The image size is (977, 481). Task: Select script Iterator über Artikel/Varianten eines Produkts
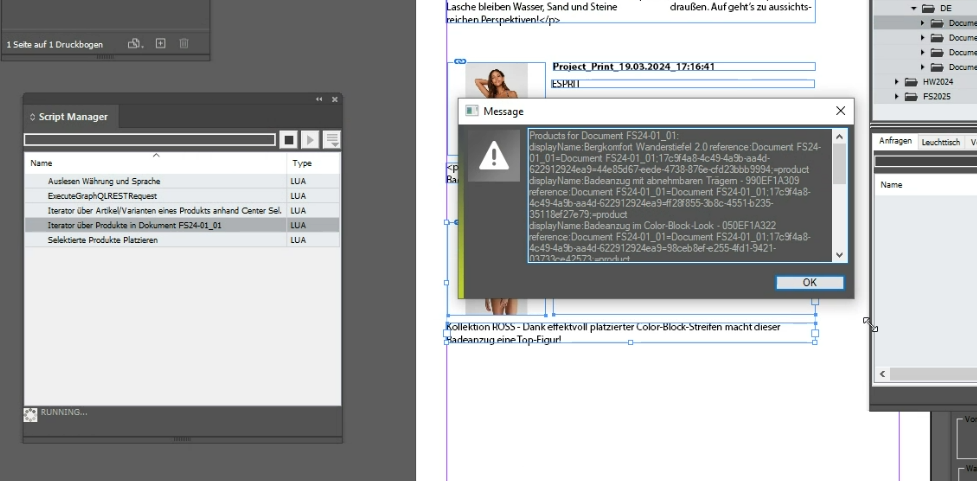tap(182, 211)
